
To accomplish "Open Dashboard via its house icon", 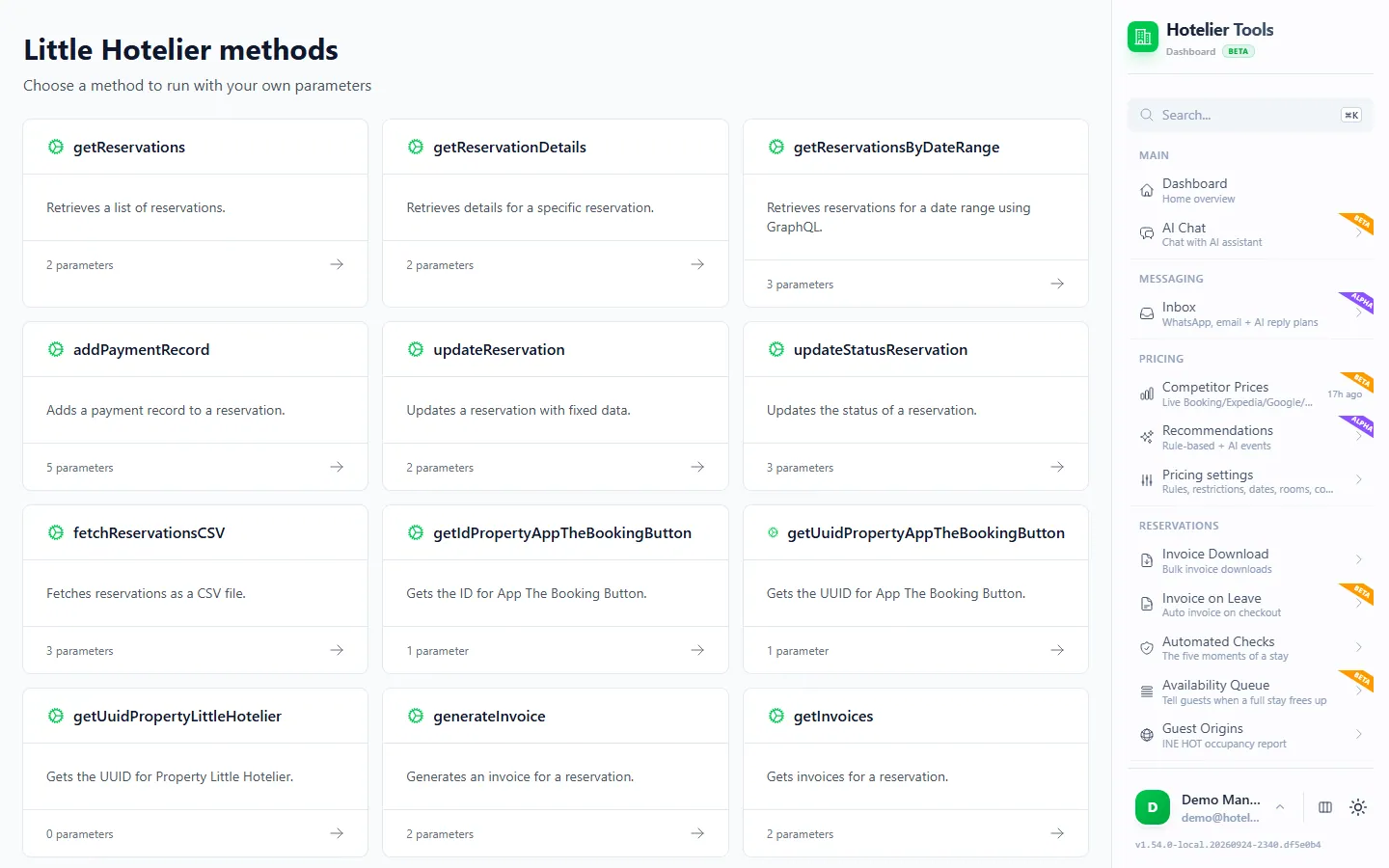I will tap(1147, 190).
